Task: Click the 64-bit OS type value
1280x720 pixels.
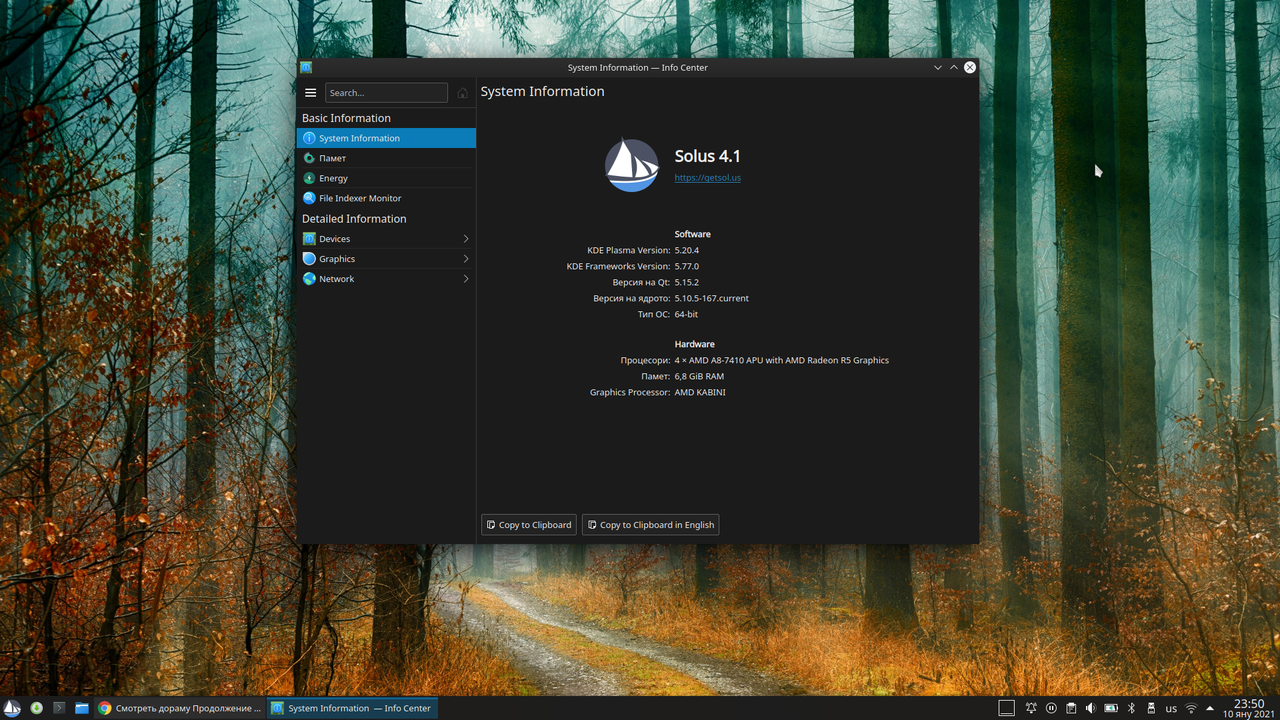Action: coord(686,314)
